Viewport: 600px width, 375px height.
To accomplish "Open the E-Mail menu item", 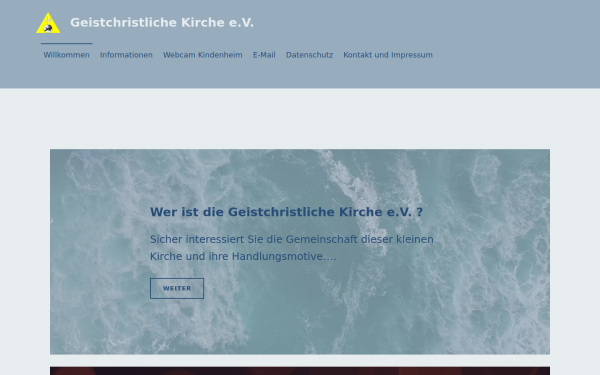I will pyautogui.click(x=264, y=55).
